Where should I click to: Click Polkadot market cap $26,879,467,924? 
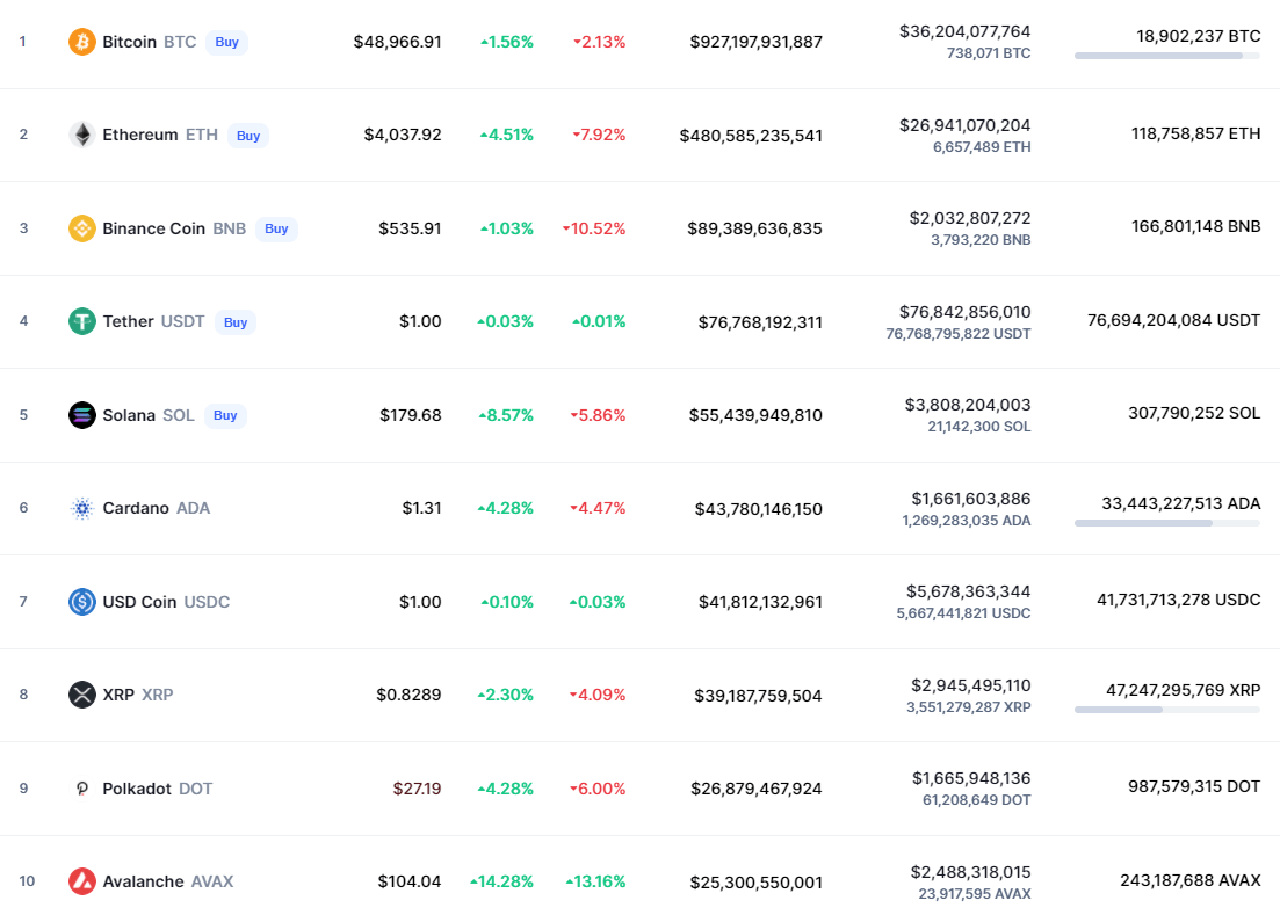pos(757,789)
